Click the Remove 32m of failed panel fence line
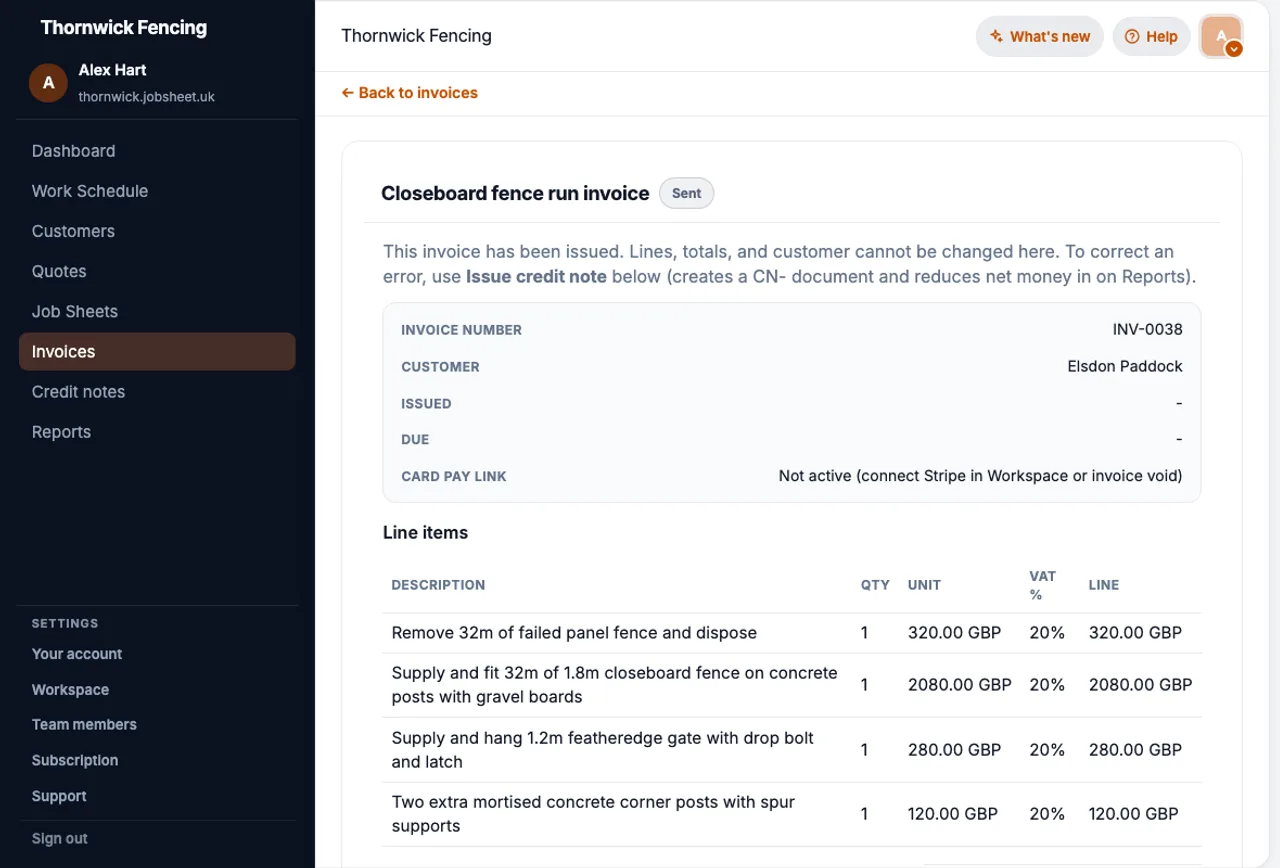The image size is (1280, 868). click(574, 633)
